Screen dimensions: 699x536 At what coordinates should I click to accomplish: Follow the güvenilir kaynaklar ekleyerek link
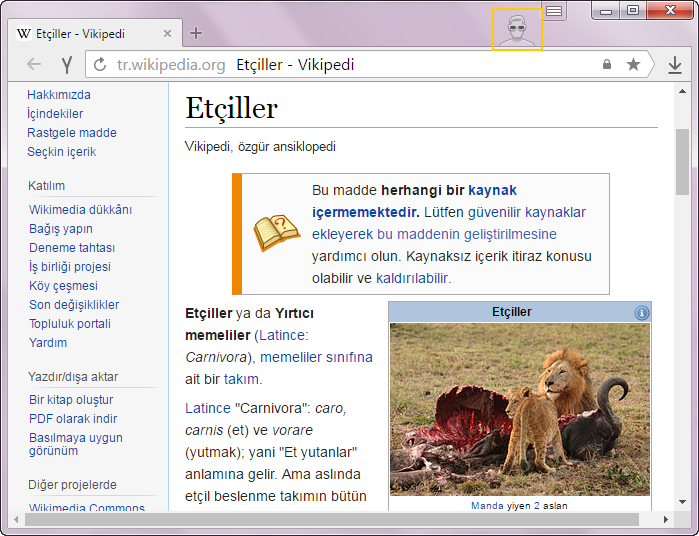click(448, 223)
